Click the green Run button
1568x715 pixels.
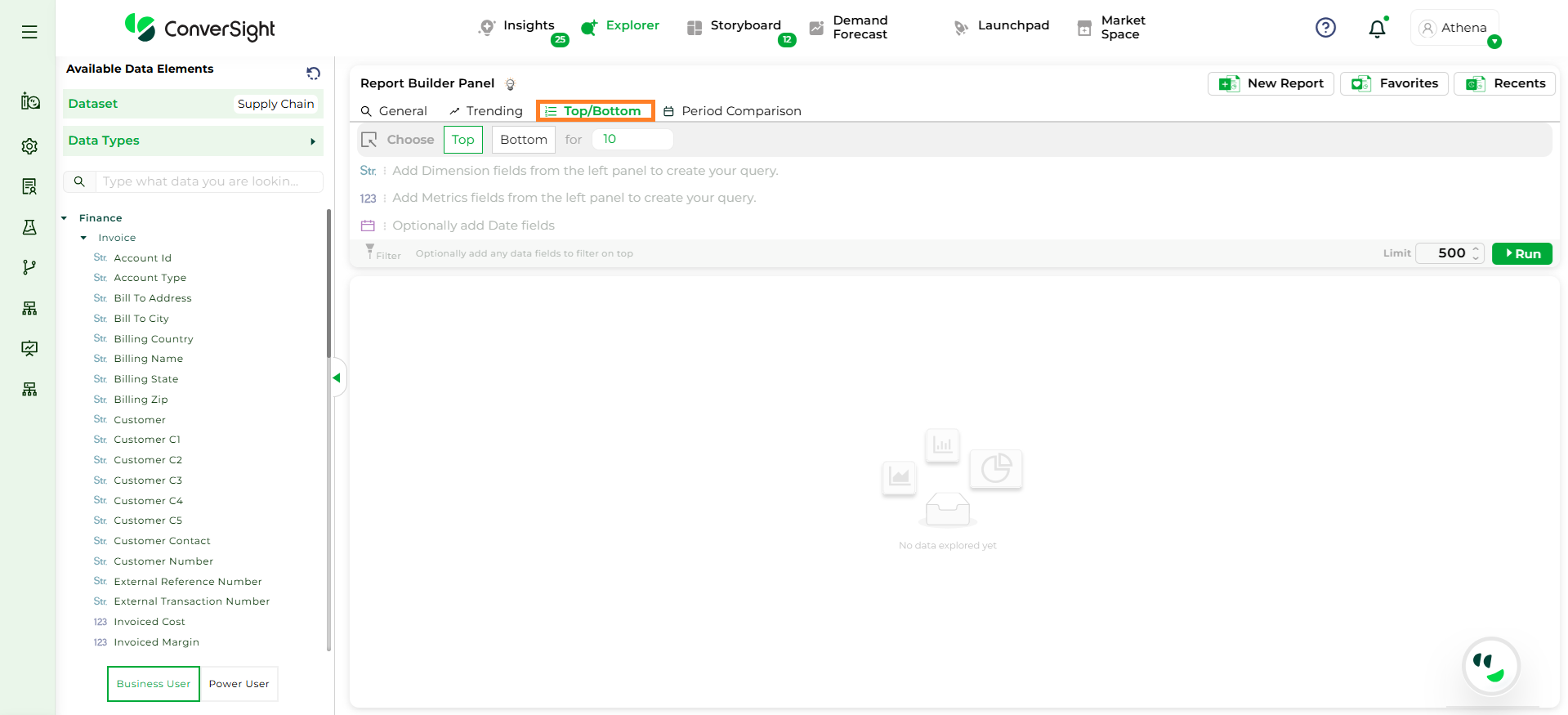[1521, 253]
